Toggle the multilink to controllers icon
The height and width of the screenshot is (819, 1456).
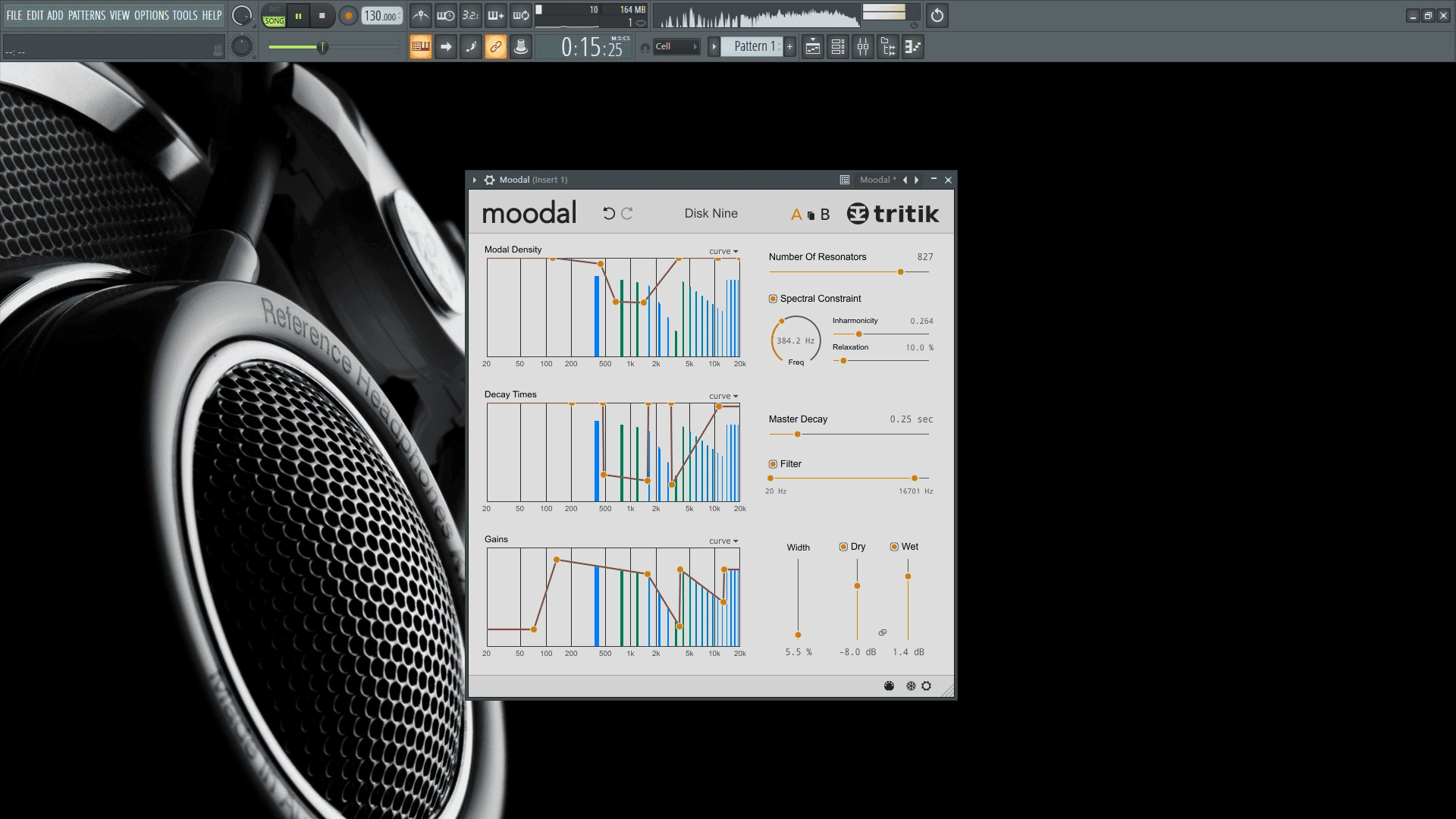[496, 47]
